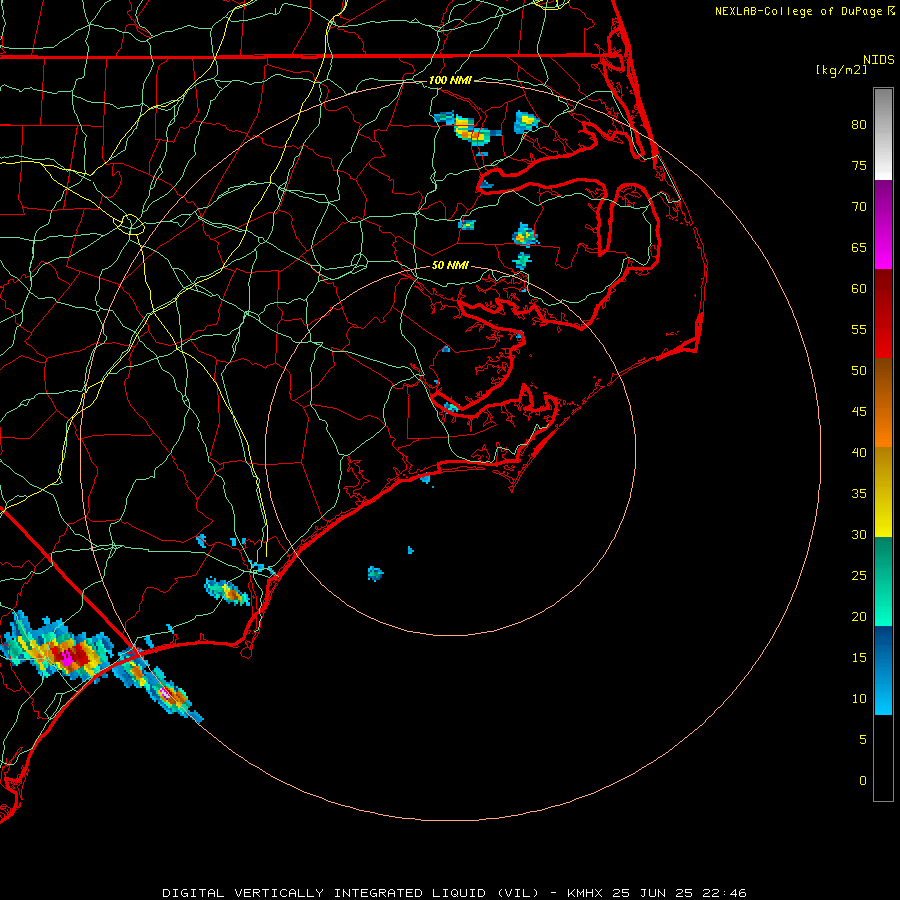
Task: Select the 0 value on the scale
Action: (863, 781)
